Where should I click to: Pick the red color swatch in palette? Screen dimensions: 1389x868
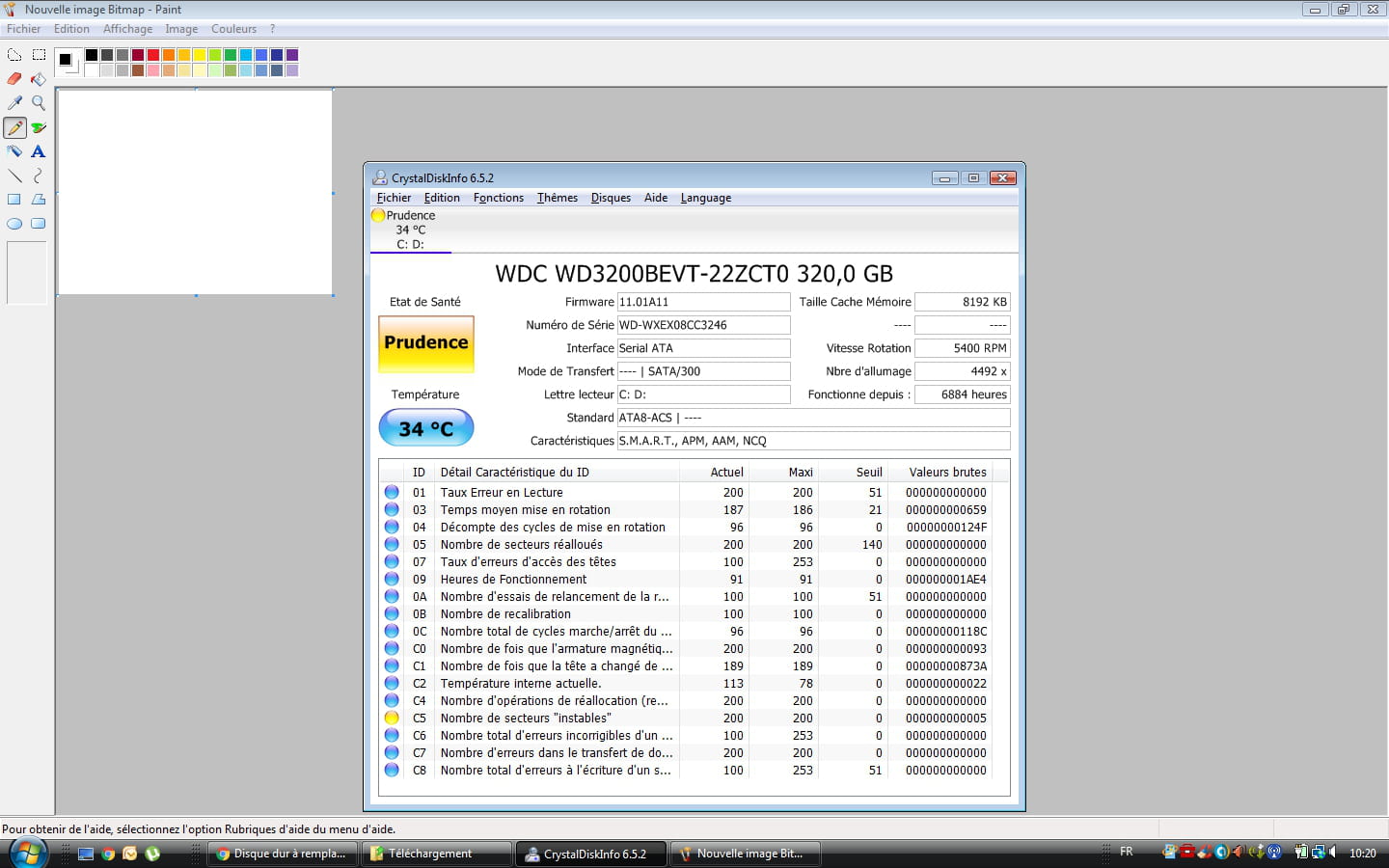point(152,55)
